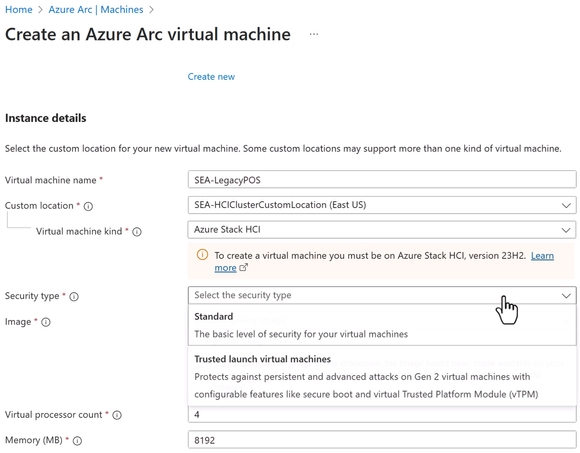Show info tooltip for Custom location
This screenshot has width=580, height=453.
pos(88,206)
